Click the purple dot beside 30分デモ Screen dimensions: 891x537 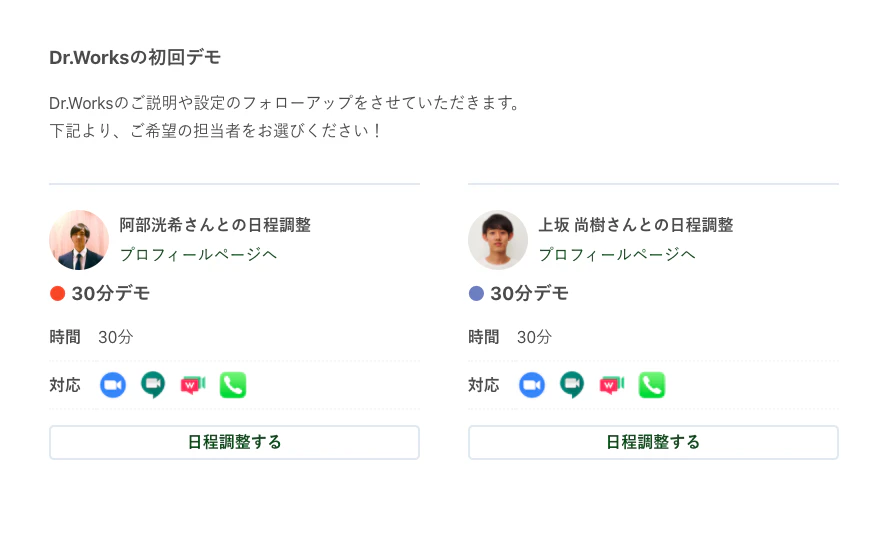pos(477,294)
